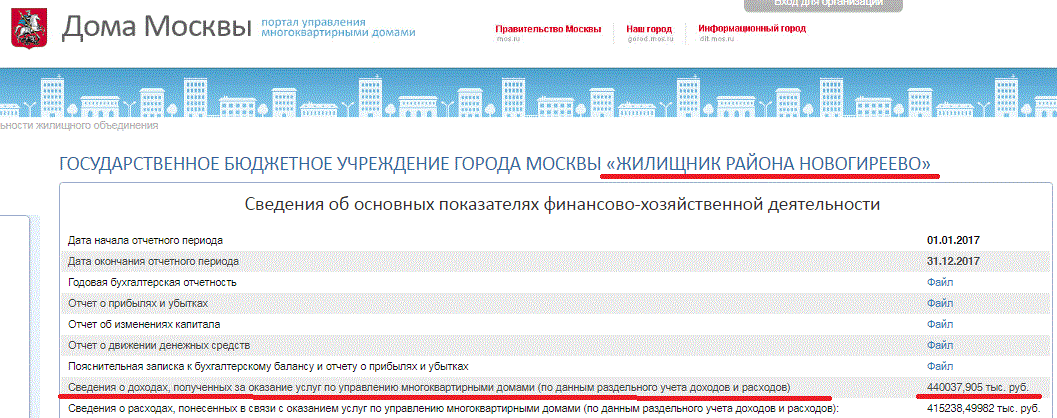This screenshot has width=1057, height=418.
Task: Open the Информационный город link
Action: (752, 29)
